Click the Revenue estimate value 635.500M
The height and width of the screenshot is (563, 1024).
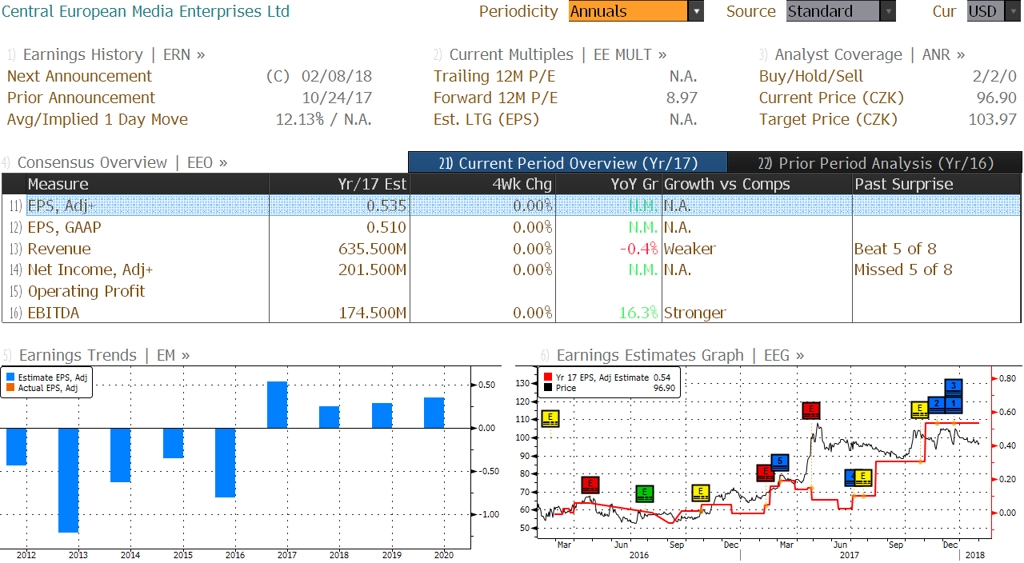[372, 249]
